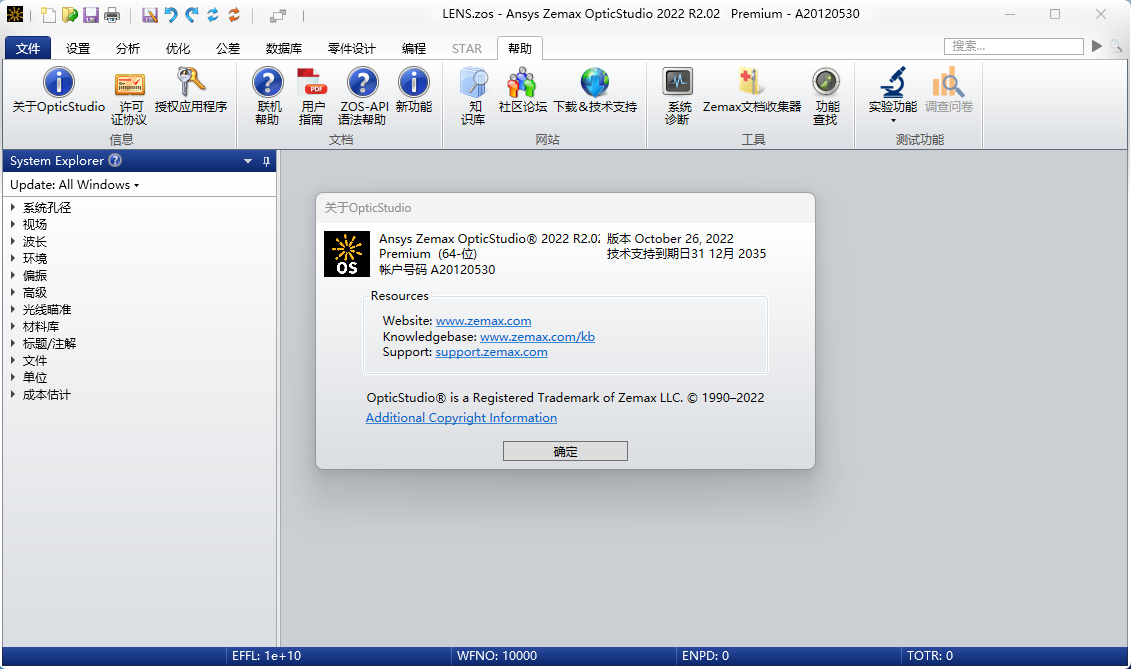The image size is (1131, 669).
Task: Expand the 系统孔径 tree node
Action: point(13,207)
